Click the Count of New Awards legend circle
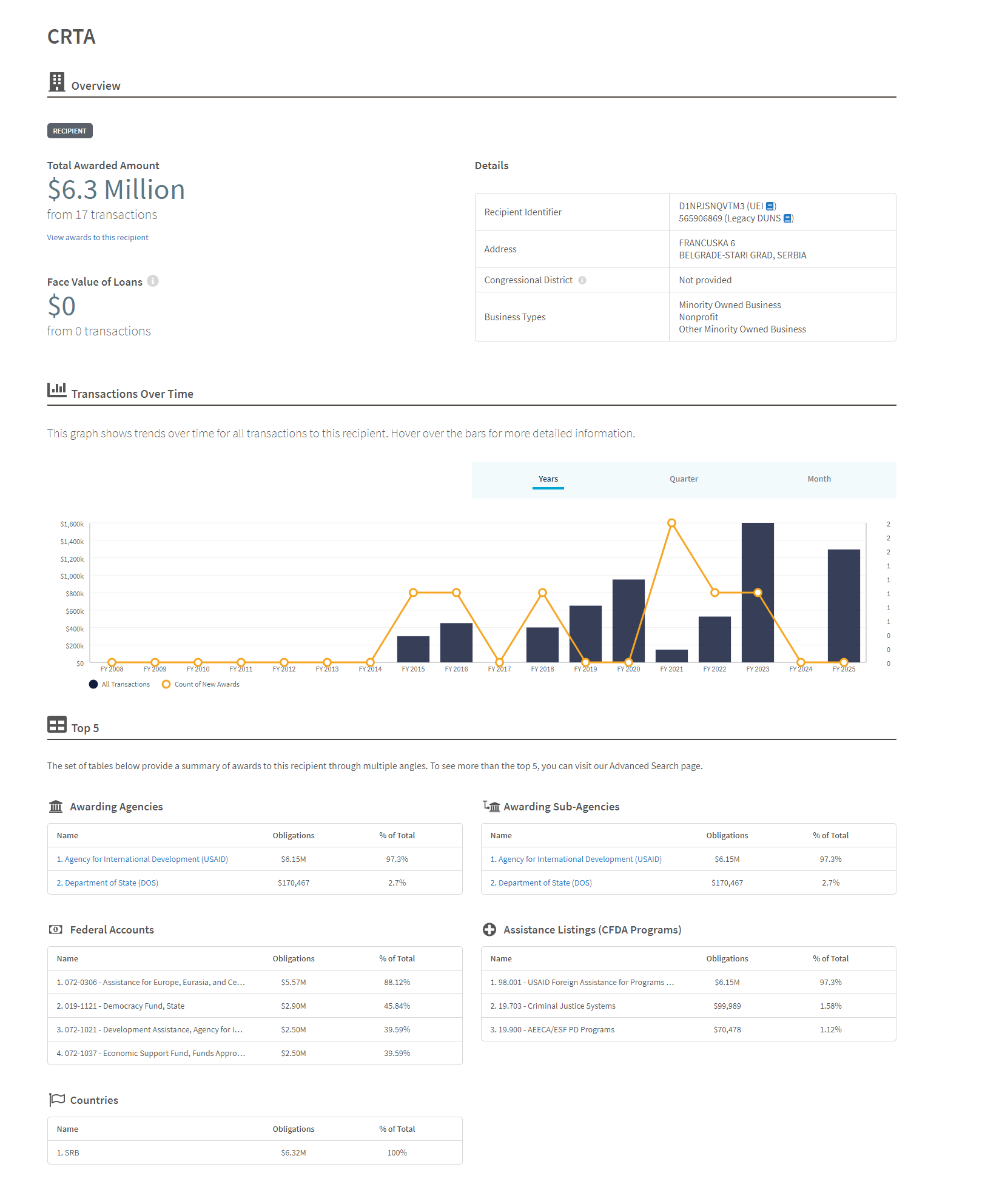 pyautogui.click(x=166, y=684)
